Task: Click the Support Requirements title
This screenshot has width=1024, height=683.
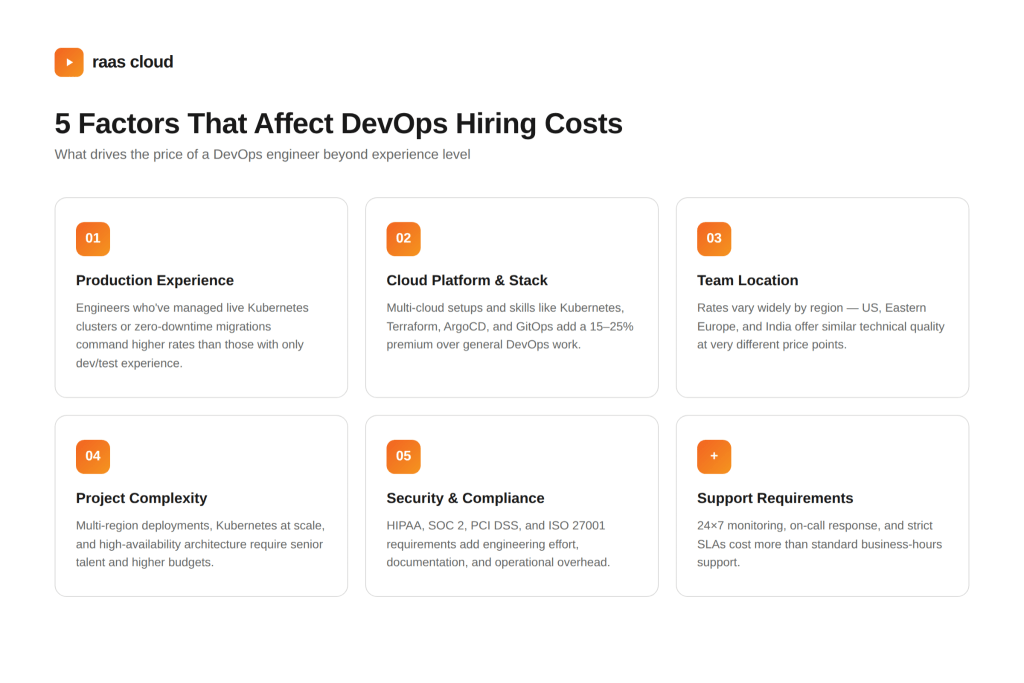Action: click(775, 498)
